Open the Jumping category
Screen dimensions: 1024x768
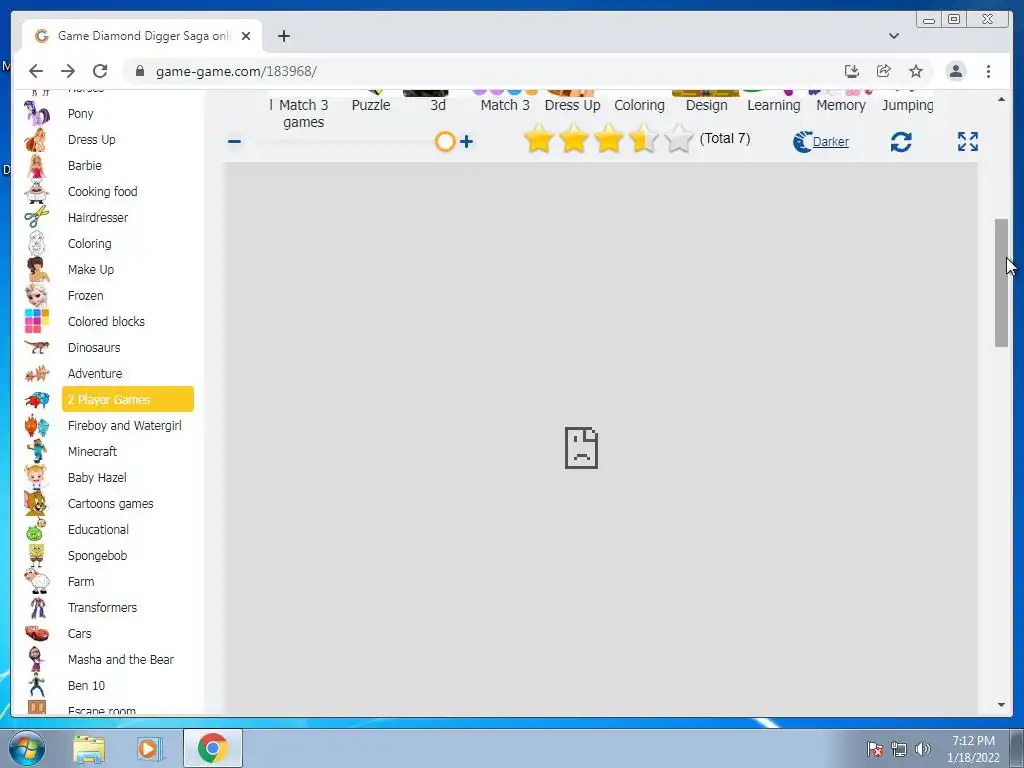[x=908, y=105]
